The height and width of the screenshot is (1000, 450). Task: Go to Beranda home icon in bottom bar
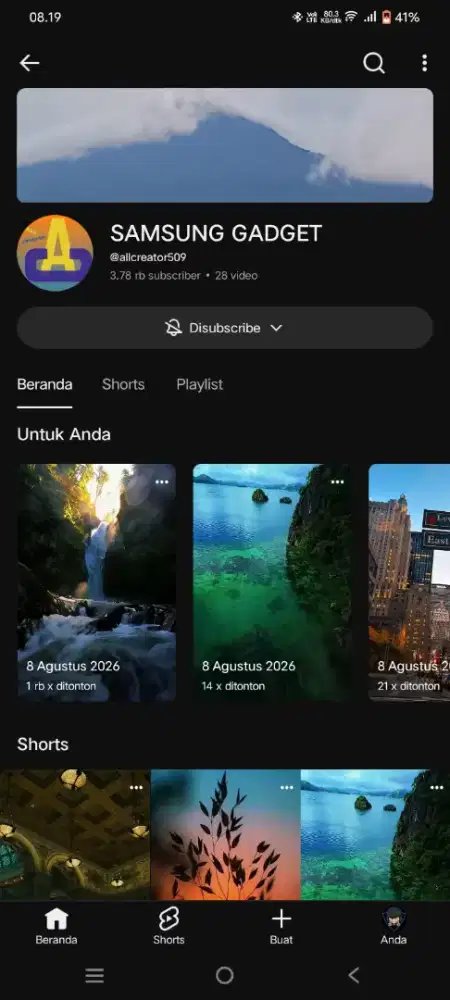pos(56,919)
